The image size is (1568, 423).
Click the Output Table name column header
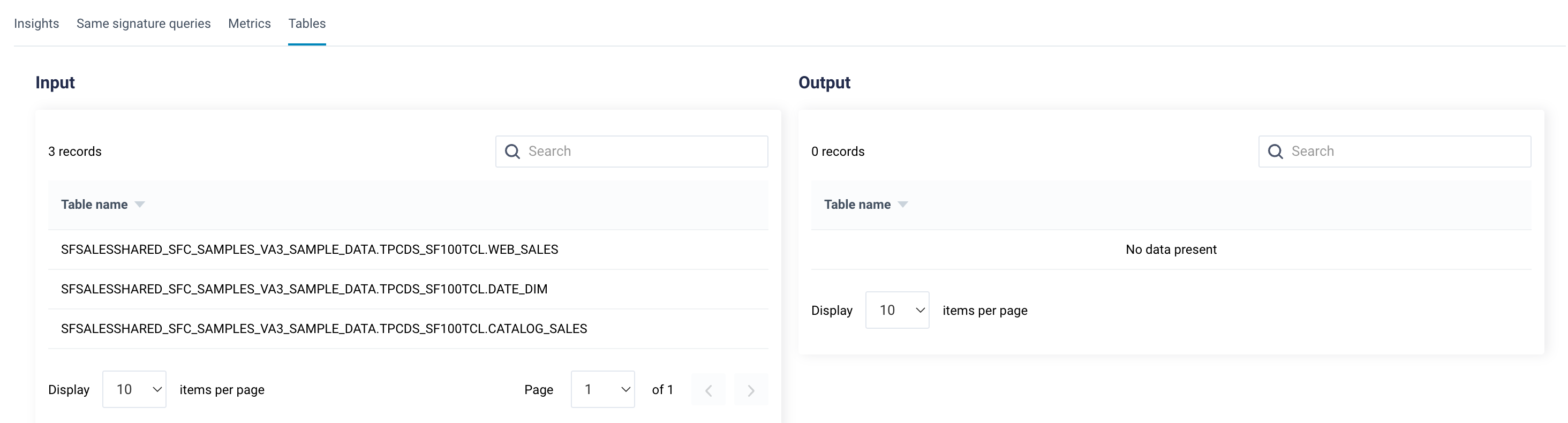(x=857, y=205)
